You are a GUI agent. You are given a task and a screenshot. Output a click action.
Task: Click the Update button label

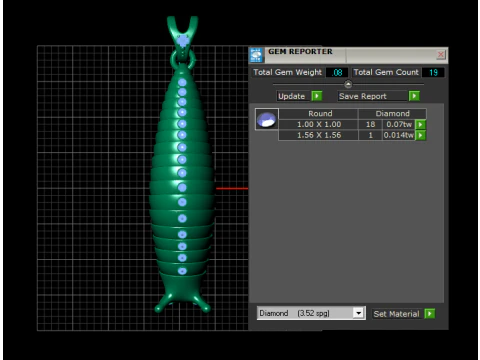[292, 96]
